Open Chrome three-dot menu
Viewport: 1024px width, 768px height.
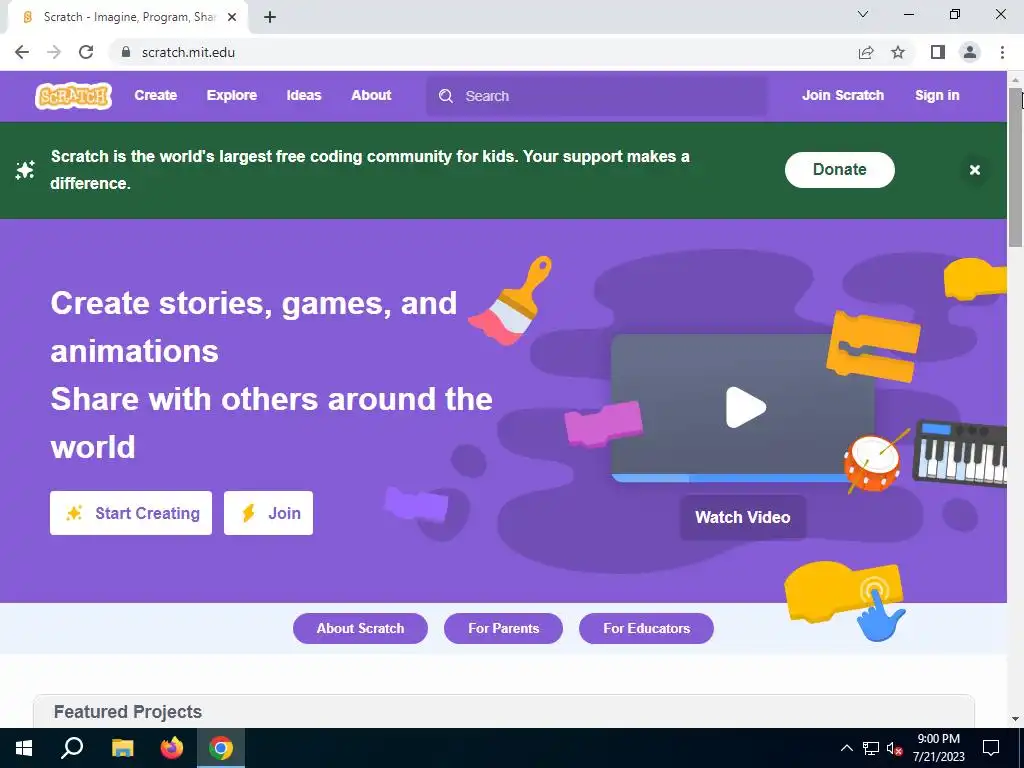tap(1002, 52)
